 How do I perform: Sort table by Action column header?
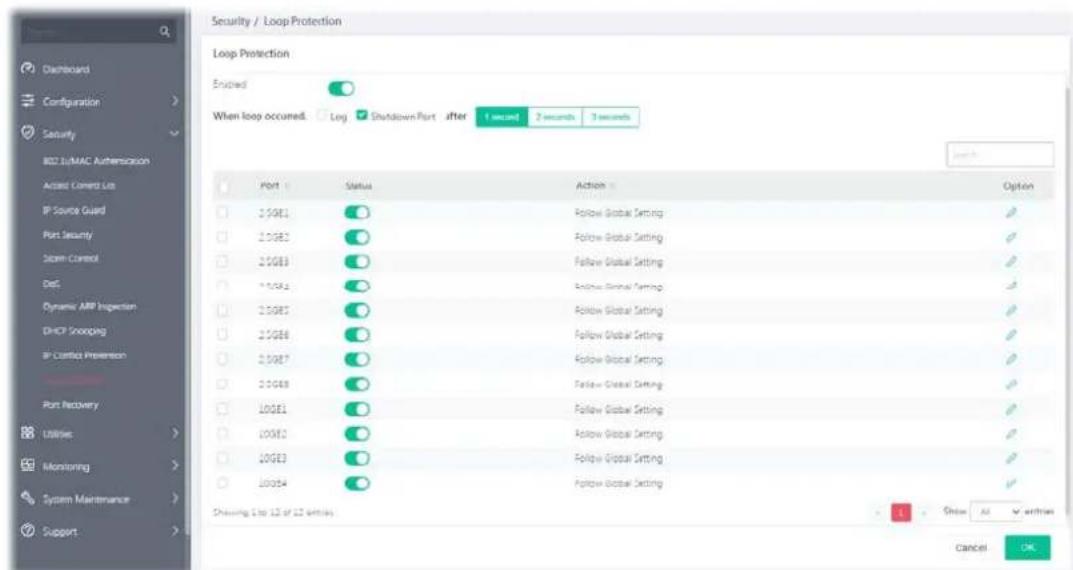click(x=595, y=185)
